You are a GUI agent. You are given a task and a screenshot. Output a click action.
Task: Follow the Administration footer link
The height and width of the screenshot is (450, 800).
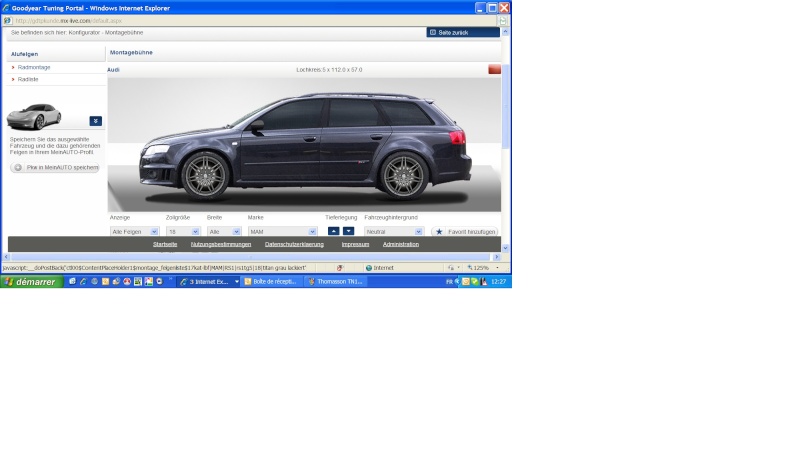point(401,244)
